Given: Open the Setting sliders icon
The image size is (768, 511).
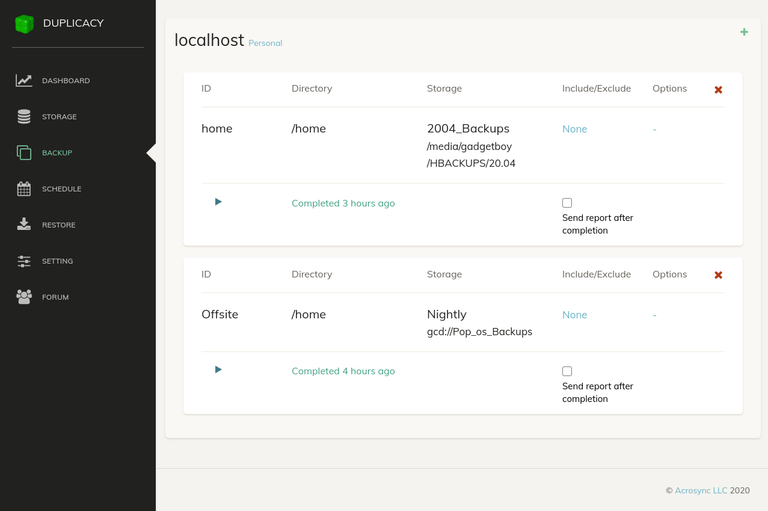Looking at the screenshot, I should click(x=24, y=261).
